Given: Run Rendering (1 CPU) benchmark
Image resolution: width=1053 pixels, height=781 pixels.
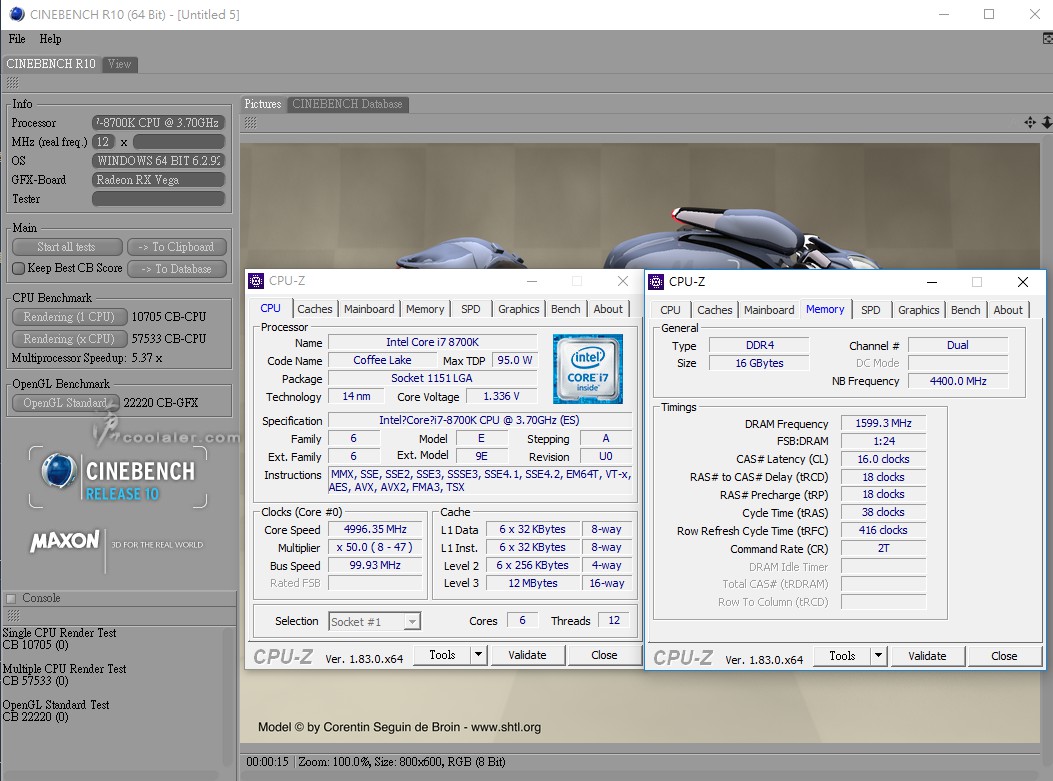Looking at the screenshot, I should pyautogui.click(x=68, y=317).
